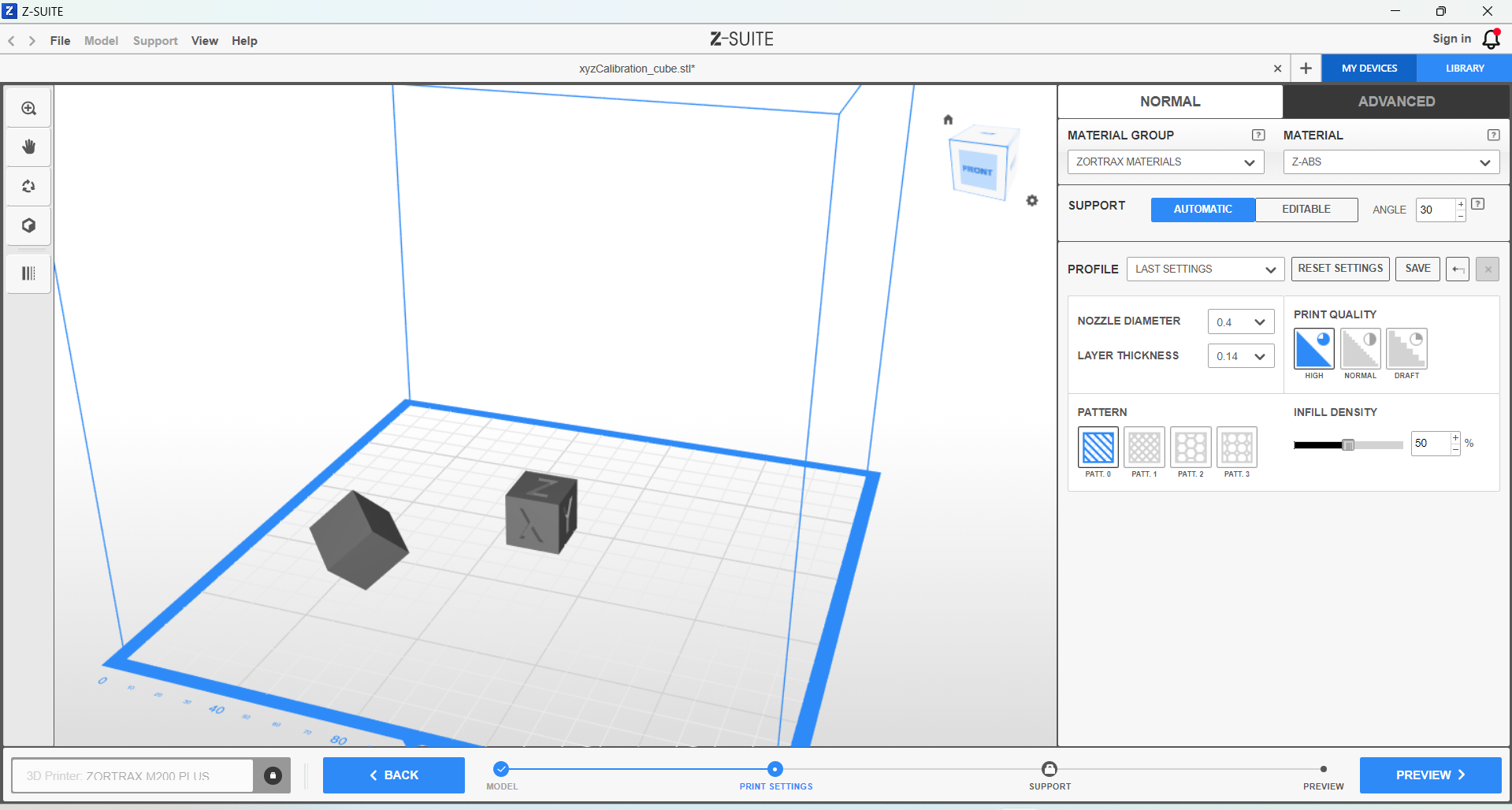Open the View menu

(205, 41)
